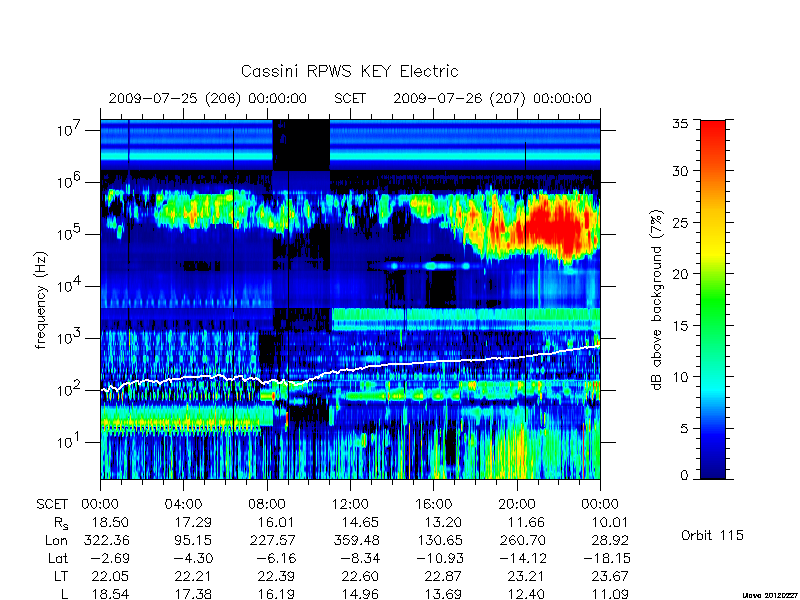Click the 0 color scale label
This screenshot has height=600, width=800.
coord(684,476)
